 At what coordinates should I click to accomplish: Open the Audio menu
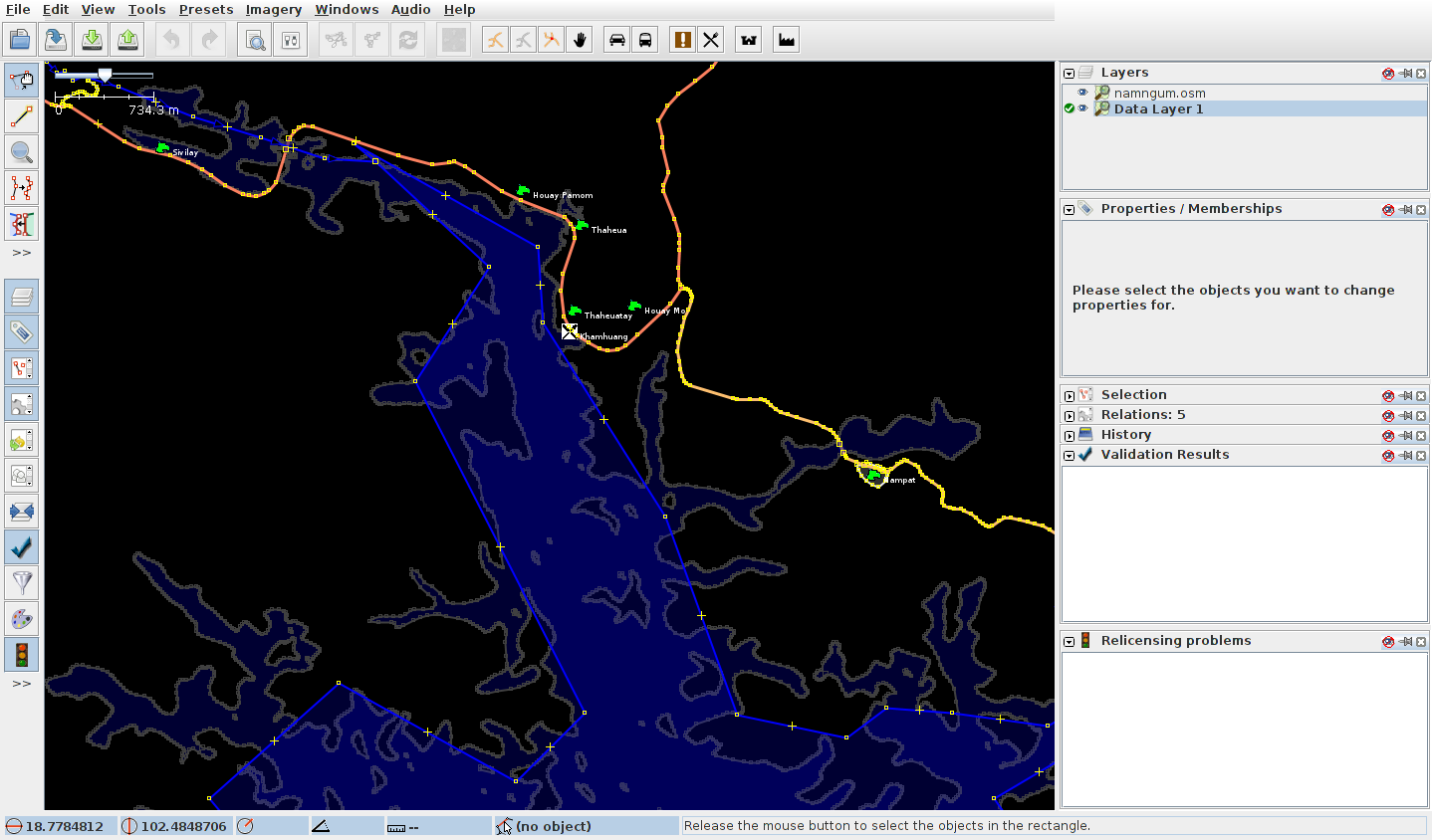click(410, 9)
